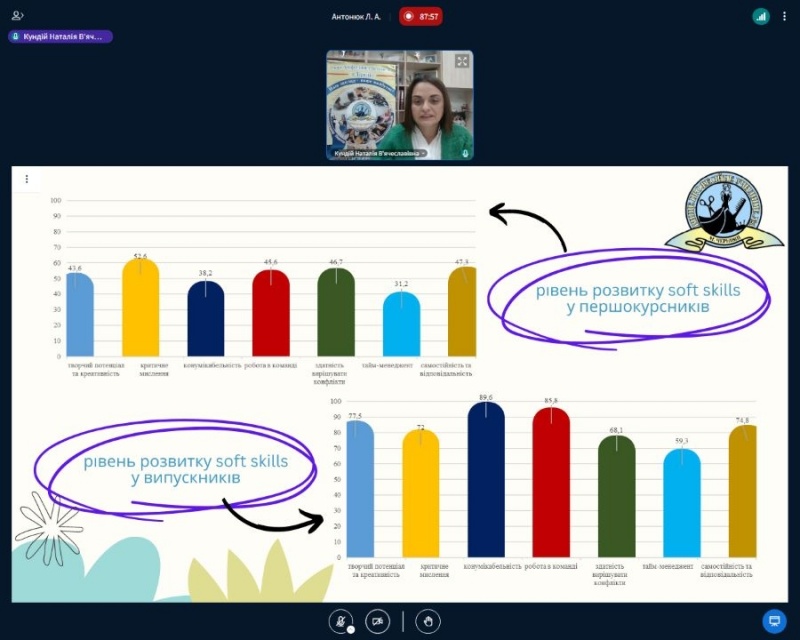Click the microphone icon on presenter's video tile
Image resolution: width=800 pixels, height=640 pixels.
click(x=465, y=153)
